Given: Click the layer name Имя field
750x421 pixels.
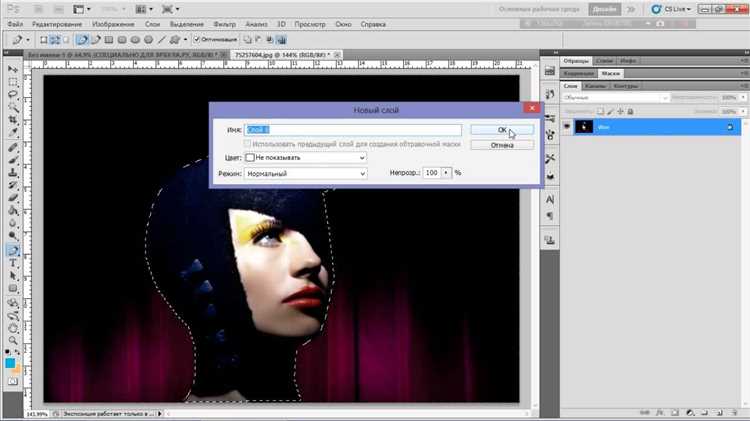Looking at the screenshot, I should 353,130.
